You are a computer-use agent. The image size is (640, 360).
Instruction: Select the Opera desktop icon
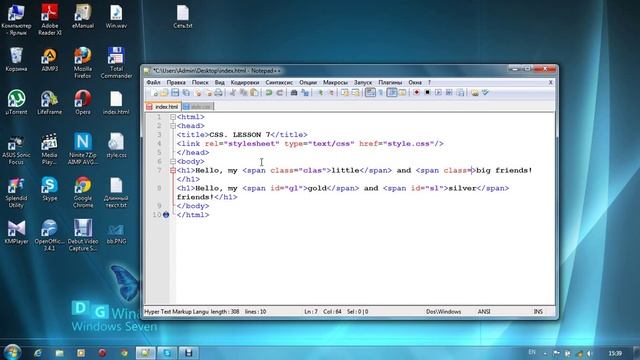pyautogui.click(x=83, y=102)
